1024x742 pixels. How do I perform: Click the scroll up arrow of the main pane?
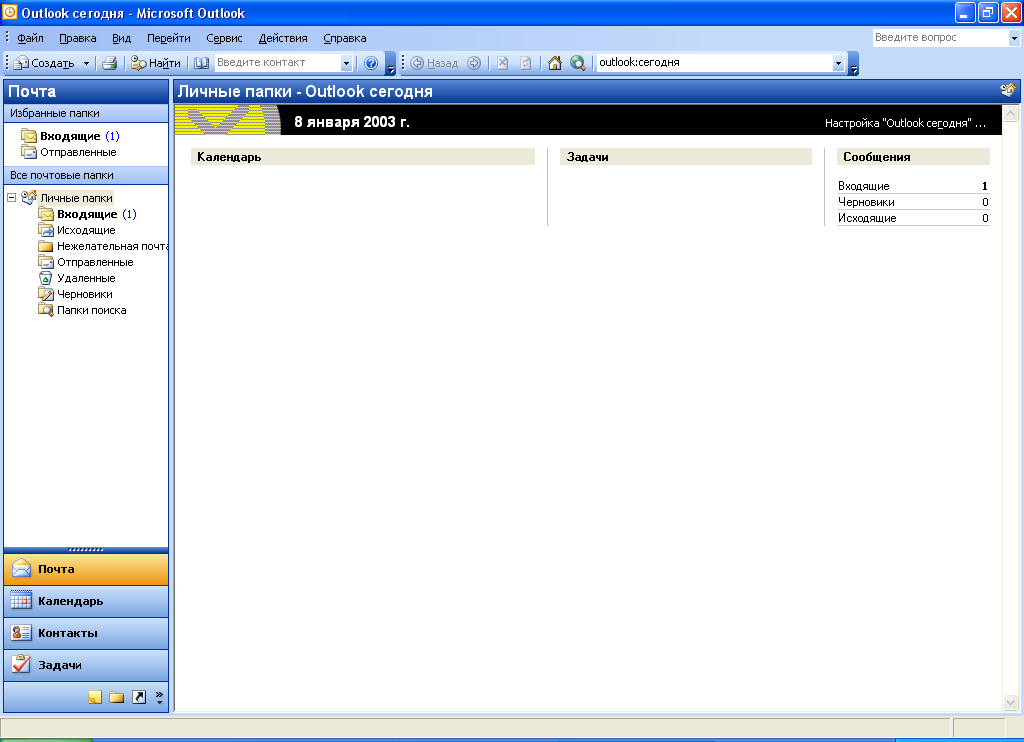tap(1010, 114)
